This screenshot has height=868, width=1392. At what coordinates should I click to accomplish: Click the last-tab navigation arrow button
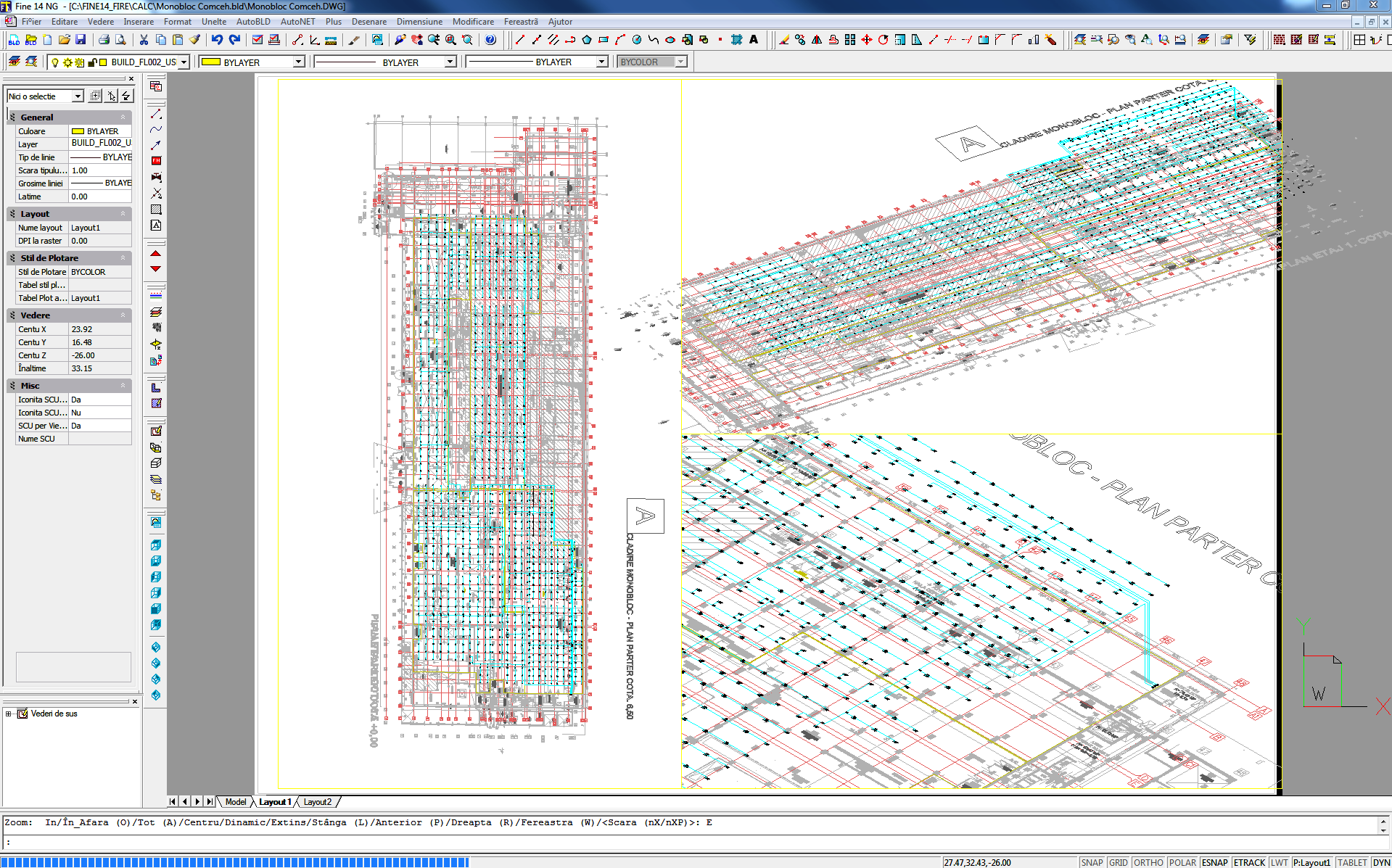click(210, 802)
